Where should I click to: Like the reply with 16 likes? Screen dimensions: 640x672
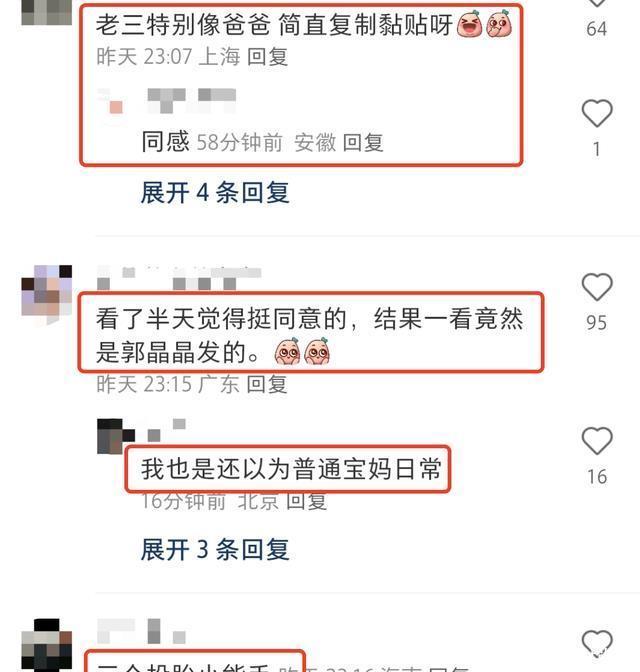click(597, 441)
